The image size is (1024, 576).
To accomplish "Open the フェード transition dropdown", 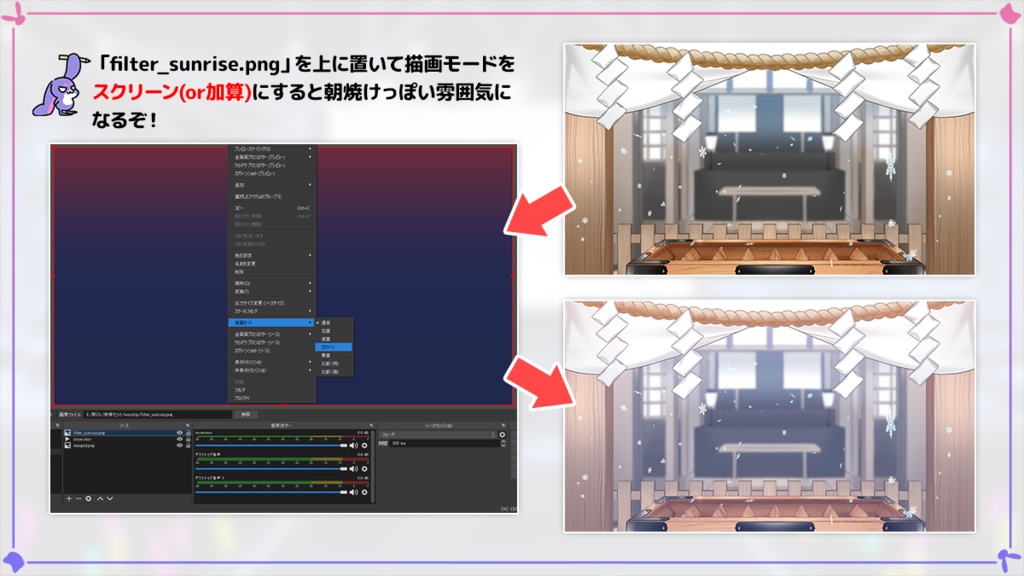I will pos(438,434).
